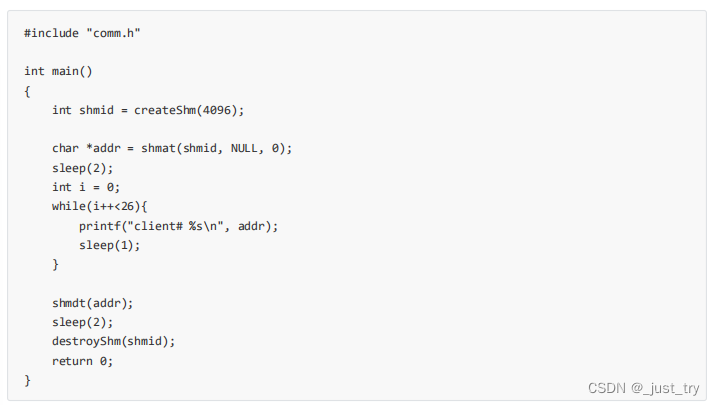Click the #include "comm.h" line
Screen dimensions: 715x405
tap(82, 33)
